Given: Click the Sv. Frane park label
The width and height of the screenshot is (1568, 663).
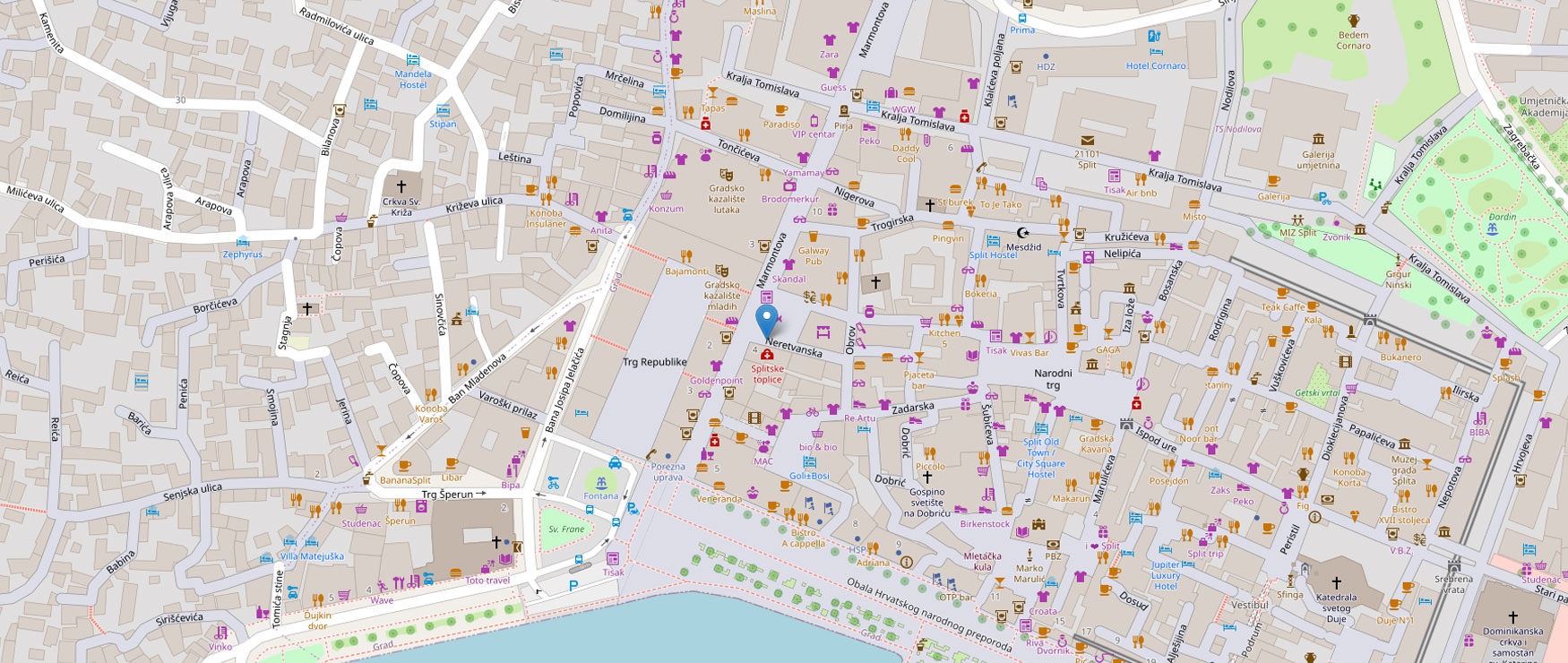Looking at the screenshot, I should (x=566, y=529).
